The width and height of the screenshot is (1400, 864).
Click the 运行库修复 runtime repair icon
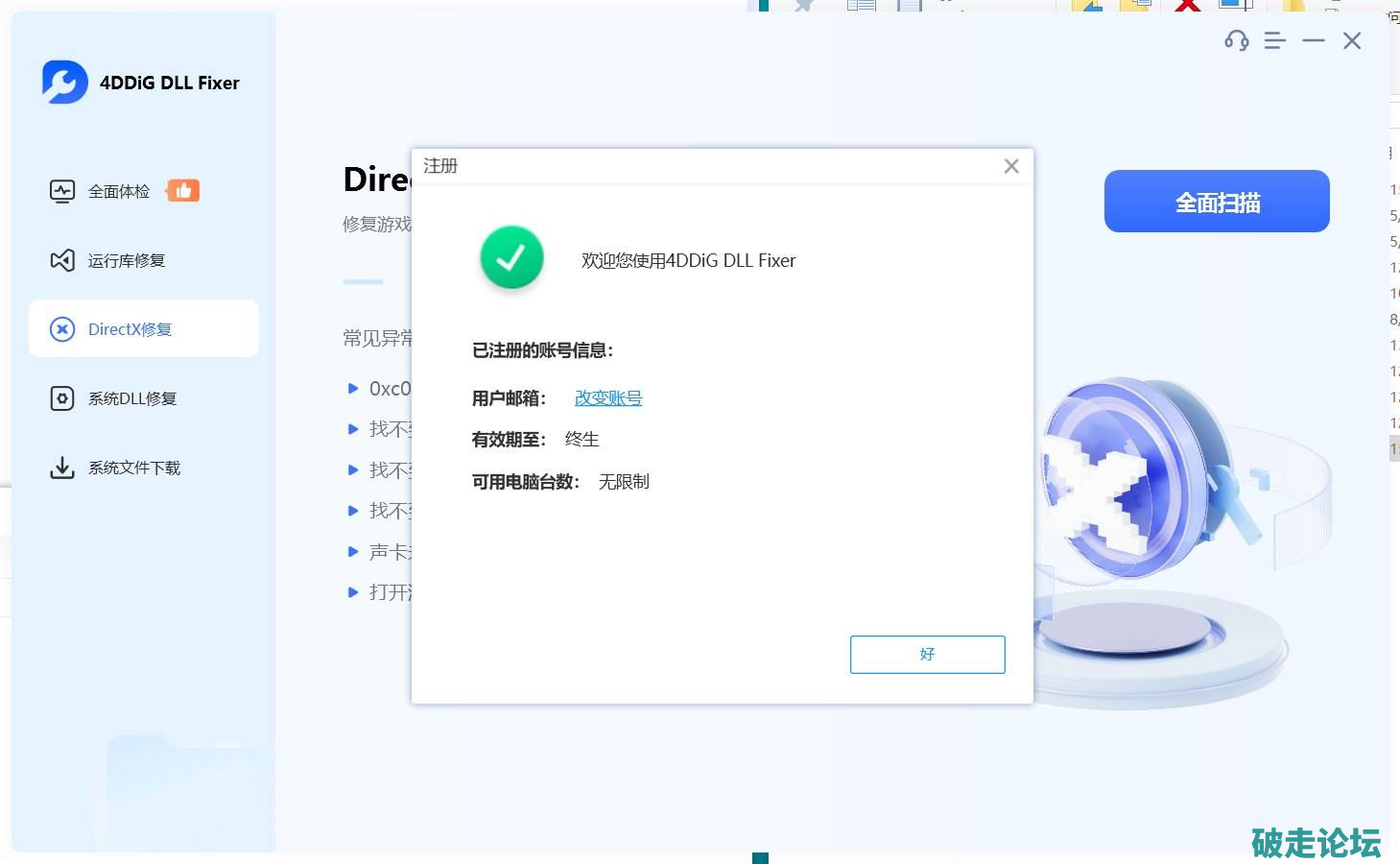click(x=62, y=260)
